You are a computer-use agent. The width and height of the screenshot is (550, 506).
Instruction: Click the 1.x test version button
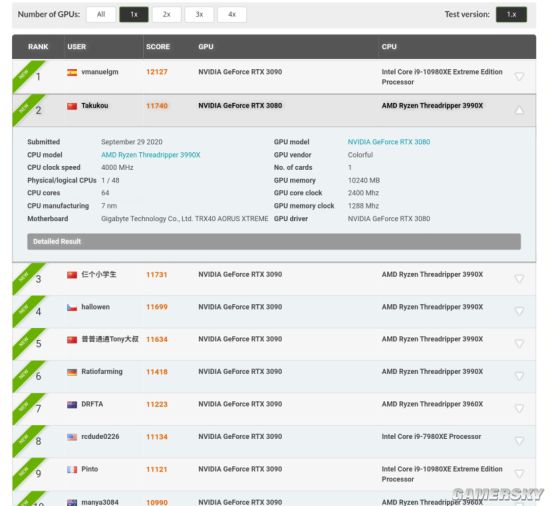tap(511, 15)
